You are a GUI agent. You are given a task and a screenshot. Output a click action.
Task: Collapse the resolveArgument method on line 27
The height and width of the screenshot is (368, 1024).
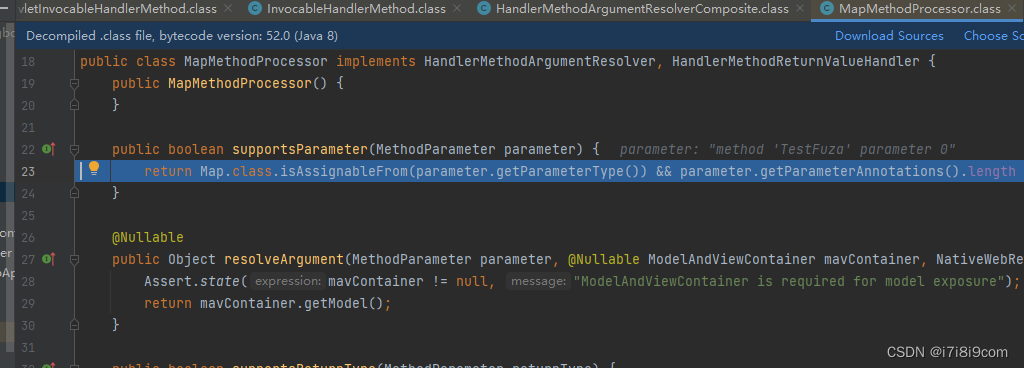74,259
